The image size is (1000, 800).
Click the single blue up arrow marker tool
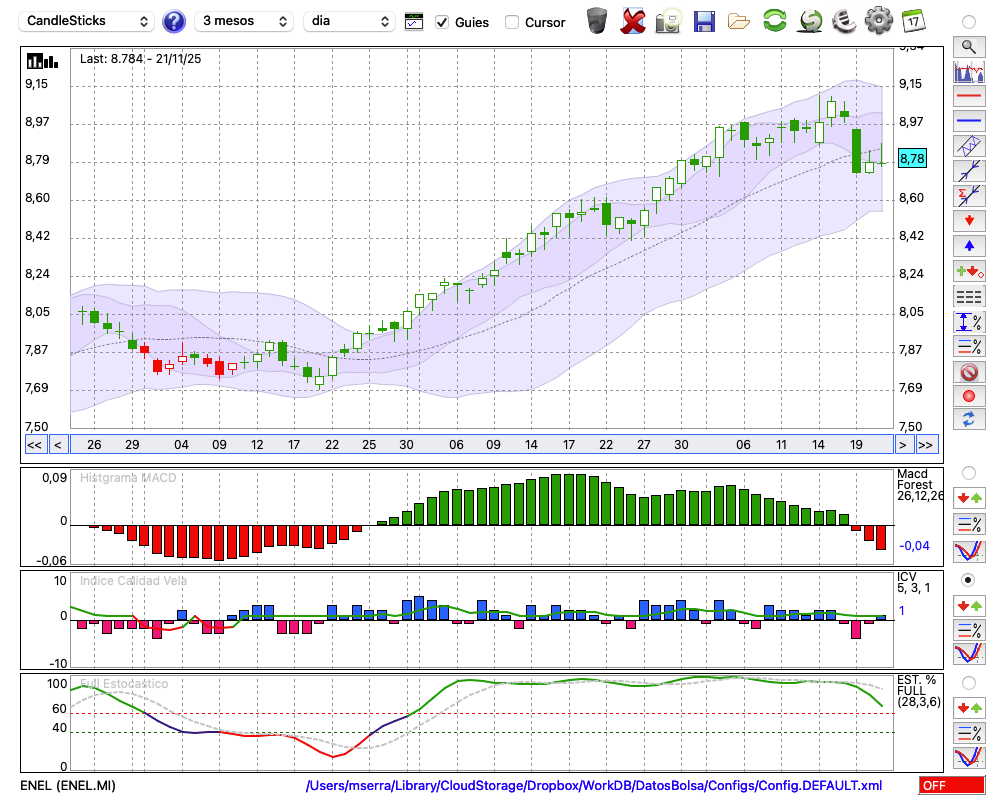(969, 246)
